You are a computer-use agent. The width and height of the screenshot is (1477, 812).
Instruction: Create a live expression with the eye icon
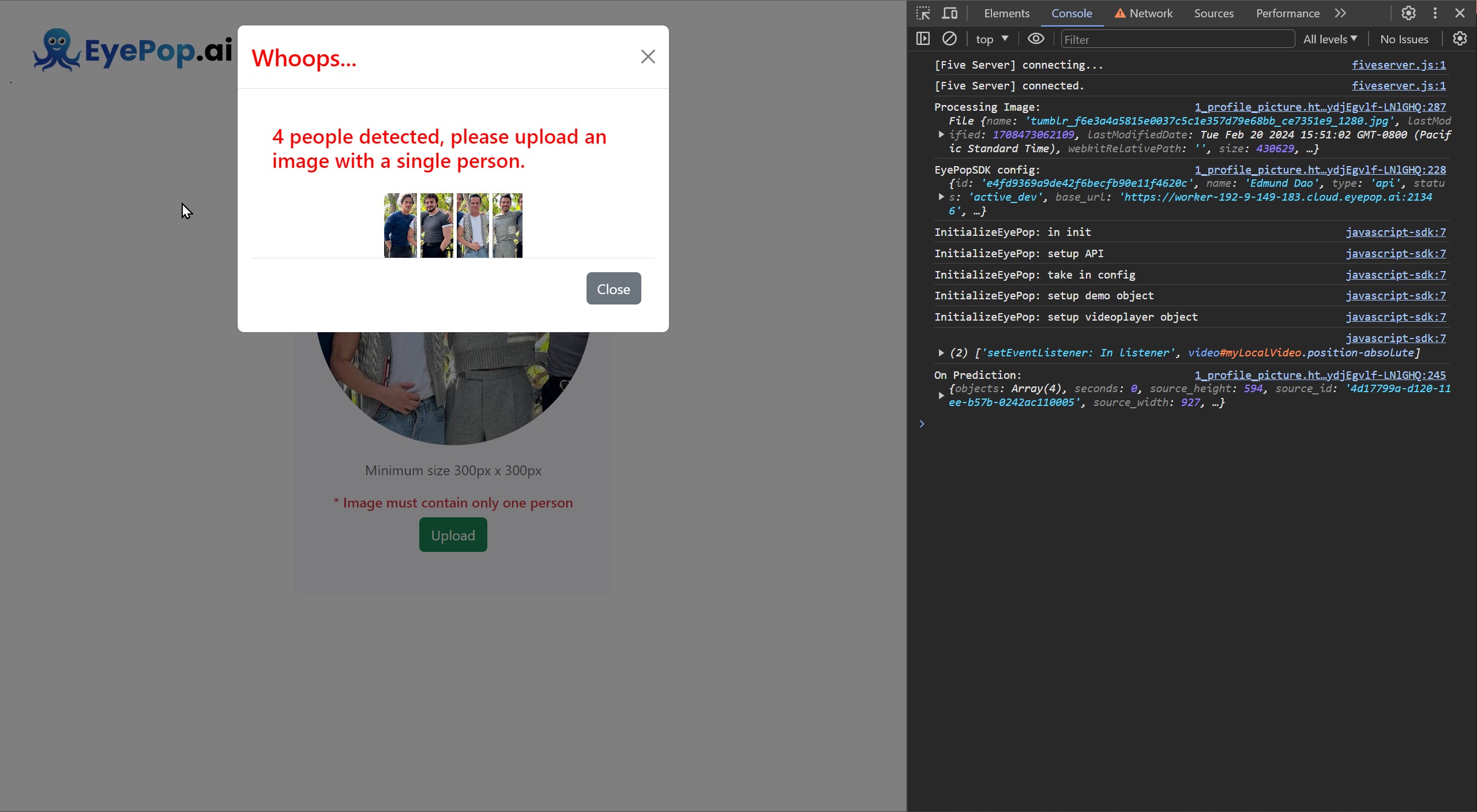point(1035,39)
